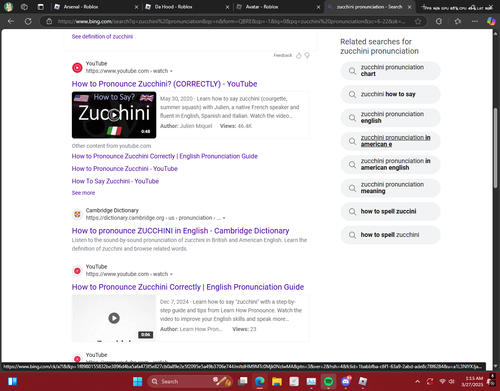Close the Avatar - Roblox tab
Image resolution: width=500 pixels, height=391 pixels.
coord(318,7)
